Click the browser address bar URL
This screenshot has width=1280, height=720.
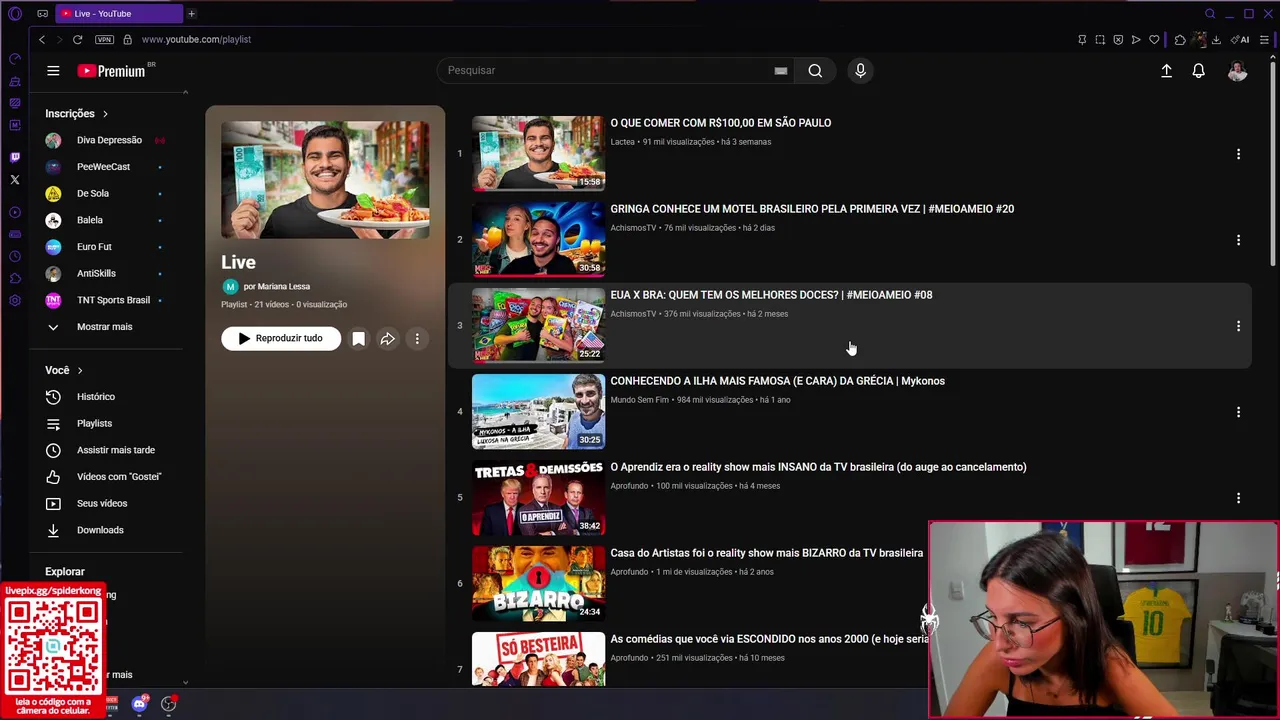pyautogui.click(x=196, y=39)
